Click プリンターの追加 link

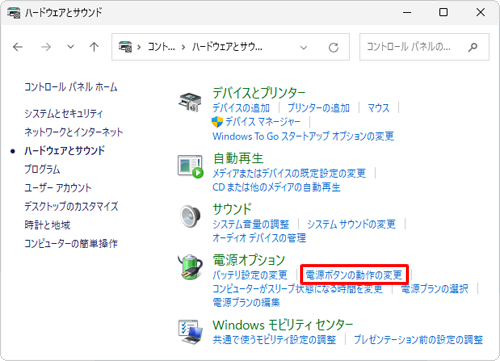click(318, 108)
